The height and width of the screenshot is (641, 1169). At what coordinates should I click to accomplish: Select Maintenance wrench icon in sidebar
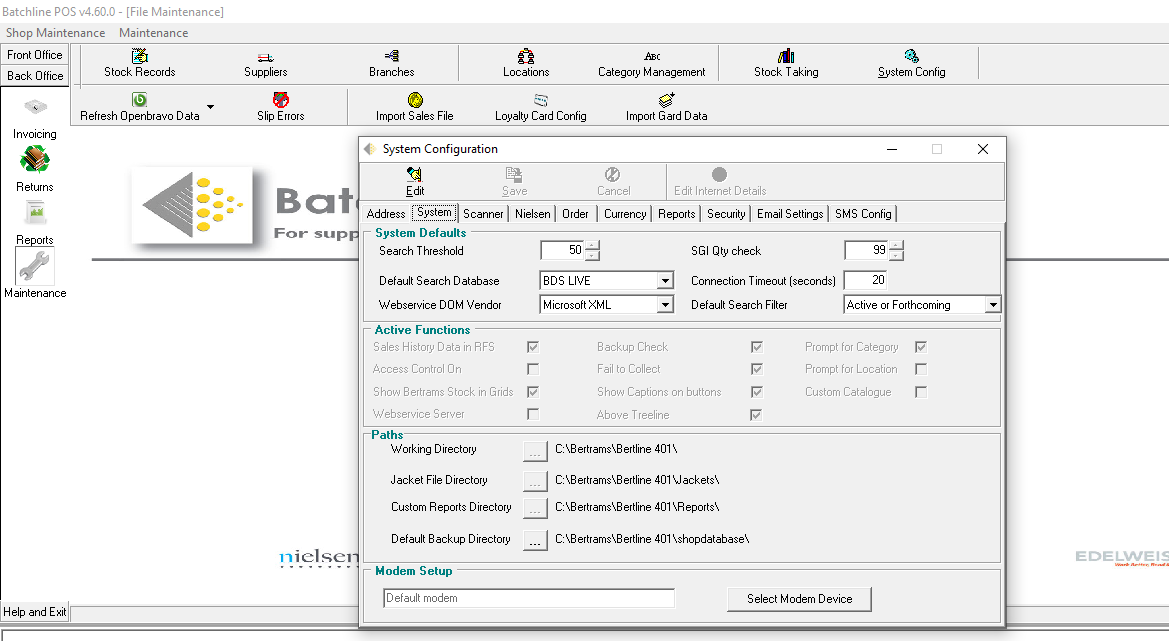[x=35, y=267]
